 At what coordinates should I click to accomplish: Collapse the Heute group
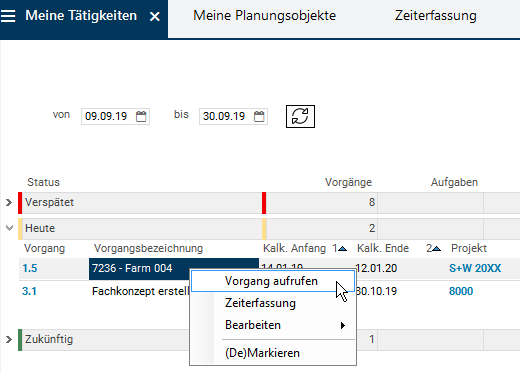pos(9,228)
